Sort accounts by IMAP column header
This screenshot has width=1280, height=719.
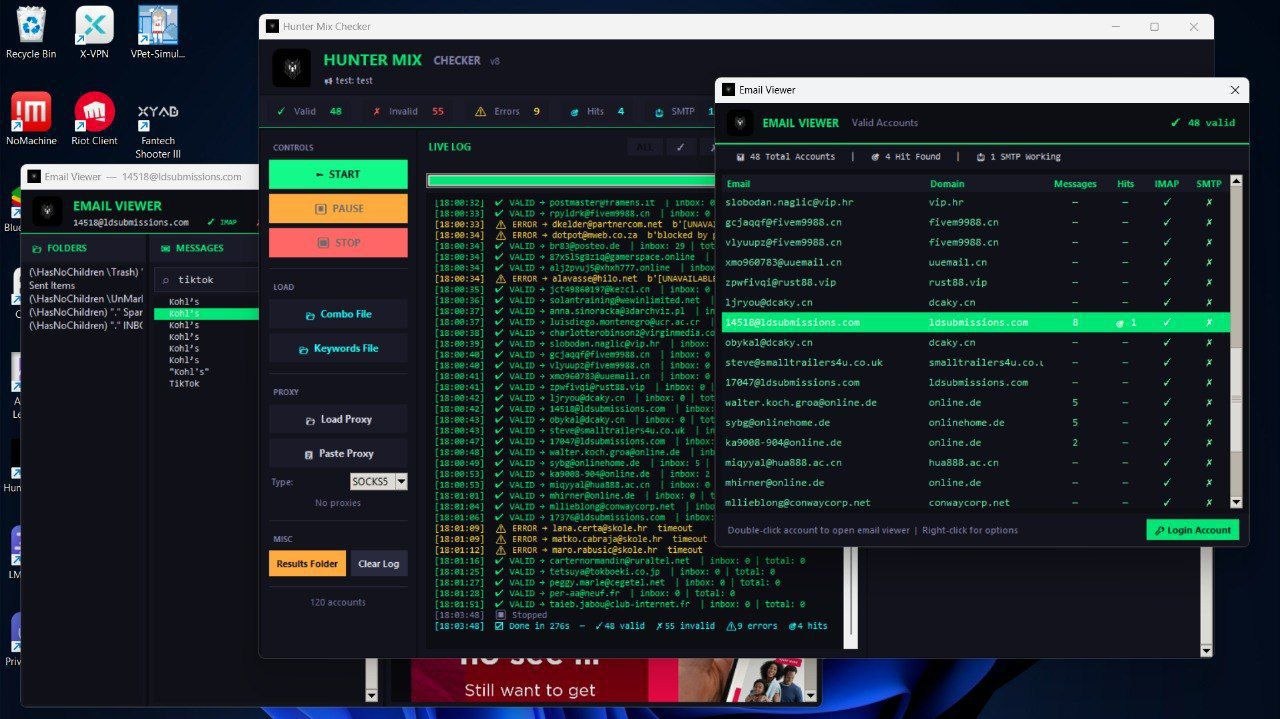(x=1166, y=184)
